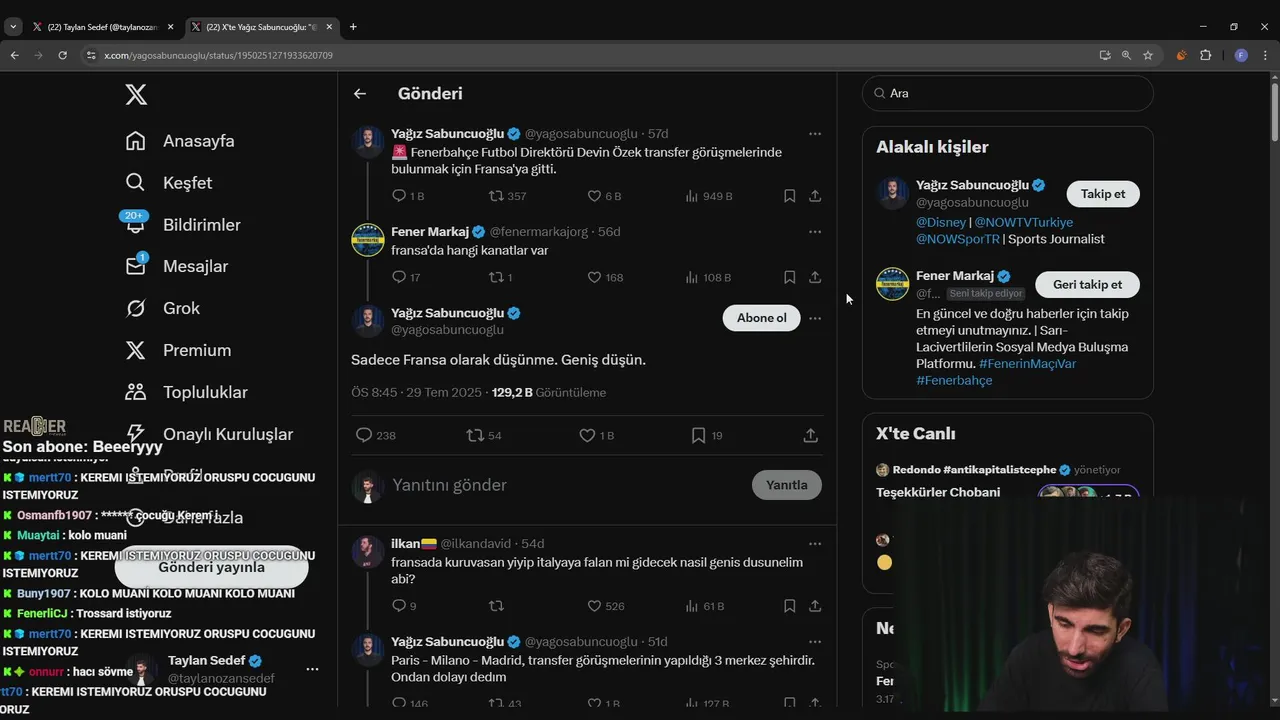The image size is (1280, 720).
Task: Open more options on Devin Özek tweet
Action: click(815, 133)
